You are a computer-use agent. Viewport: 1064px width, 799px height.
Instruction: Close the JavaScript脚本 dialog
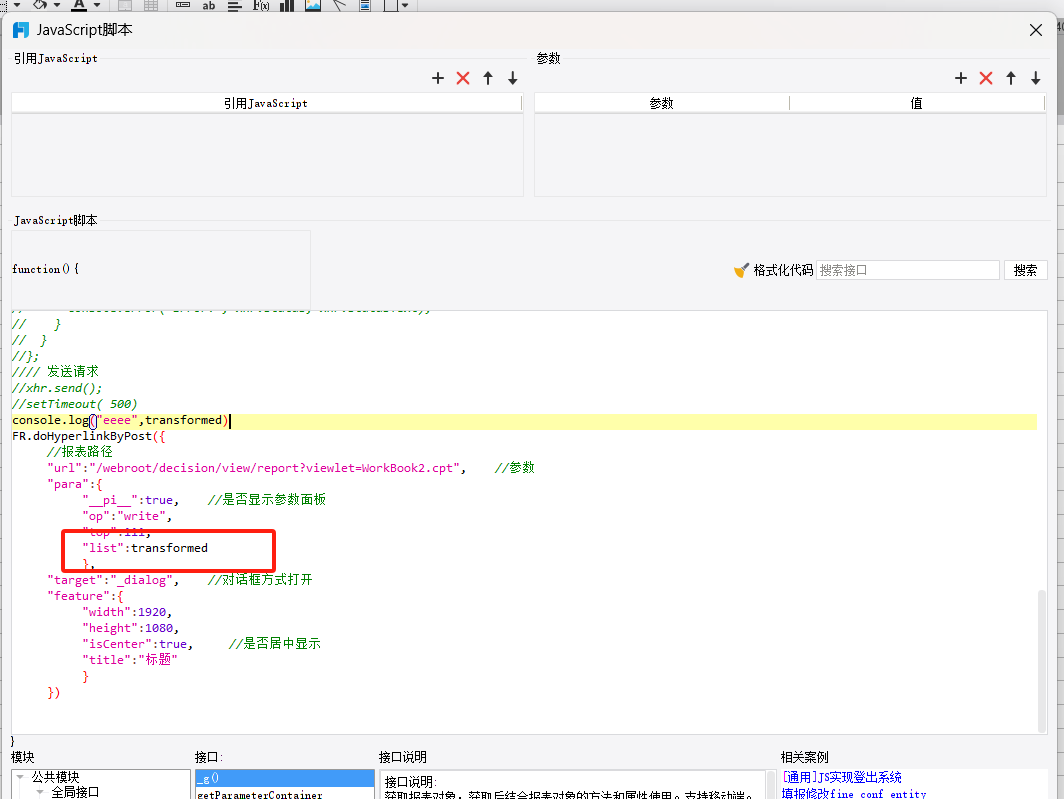click(1036, 31)
